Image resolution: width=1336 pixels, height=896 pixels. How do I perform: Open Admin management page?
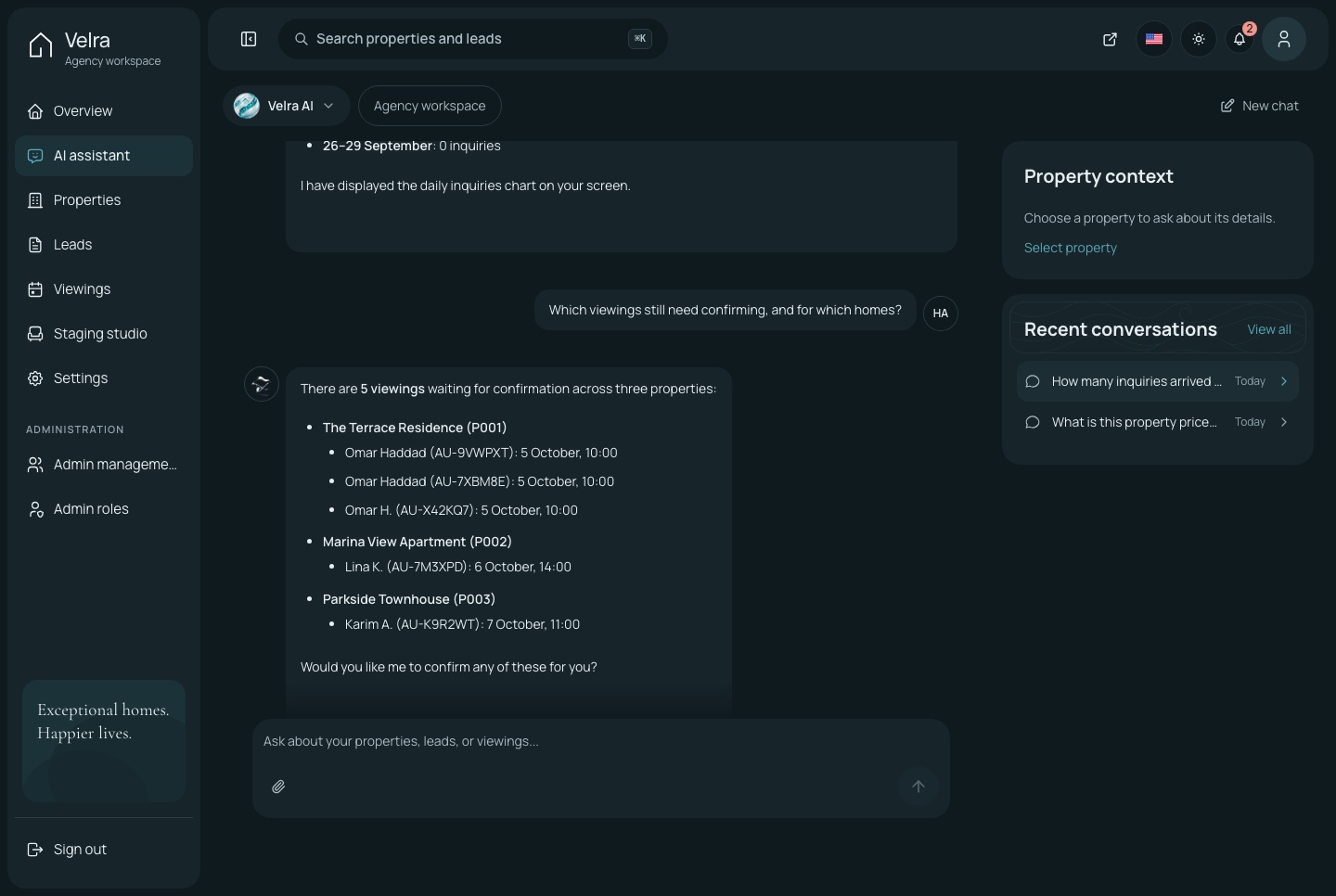coord(104,465)
